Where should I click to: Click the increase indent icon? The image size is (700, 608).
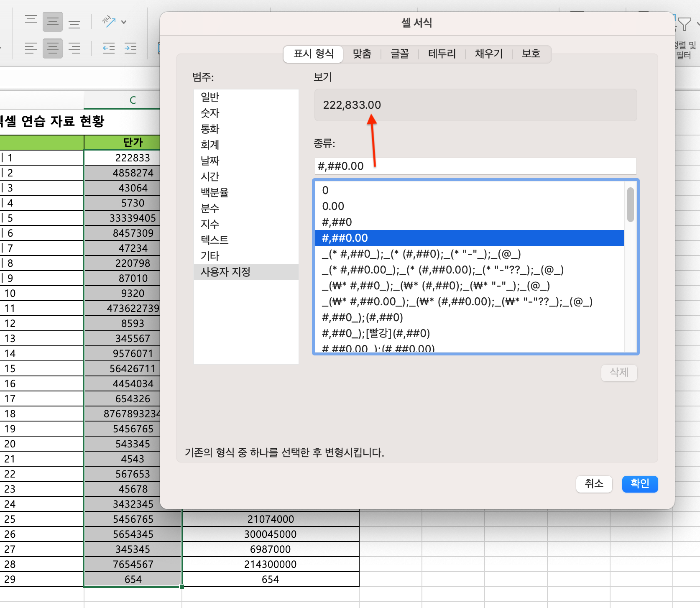[130, 48]
